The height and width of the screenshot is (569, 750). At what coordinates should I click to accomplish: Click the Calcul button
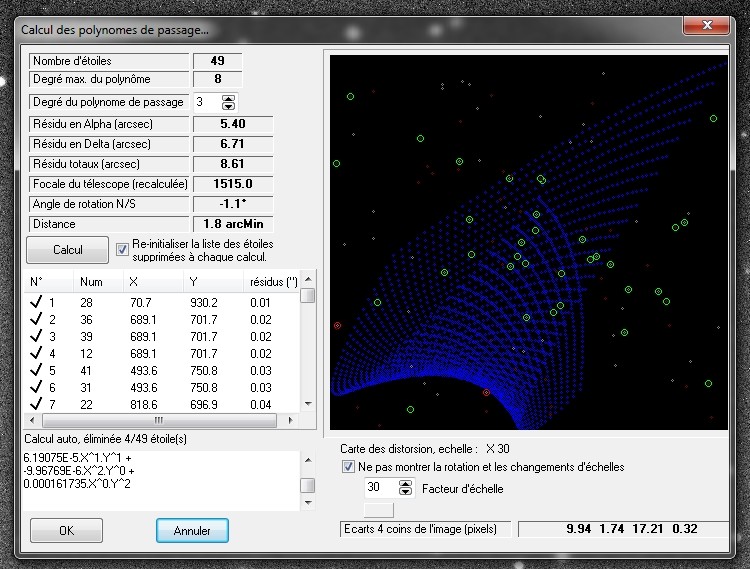point(67,250)
